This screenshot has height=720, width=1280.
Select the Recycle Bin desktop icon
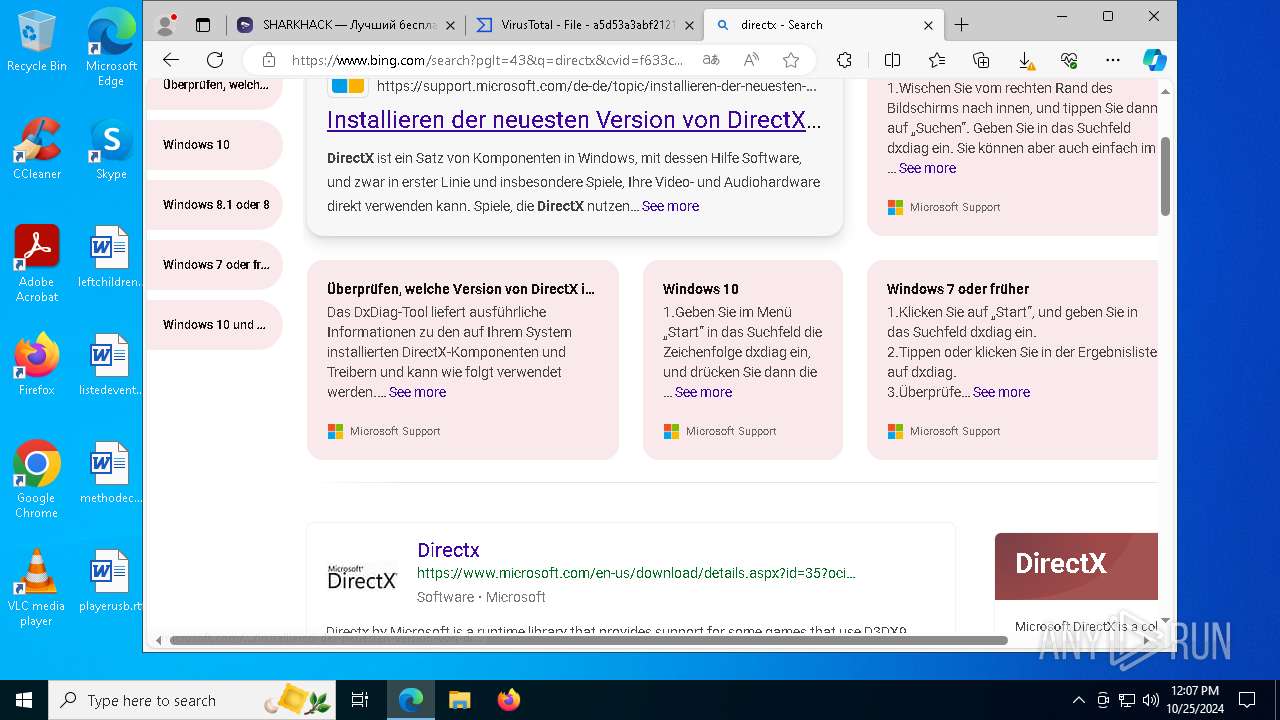pyautogui.click(x=37, y=41)
